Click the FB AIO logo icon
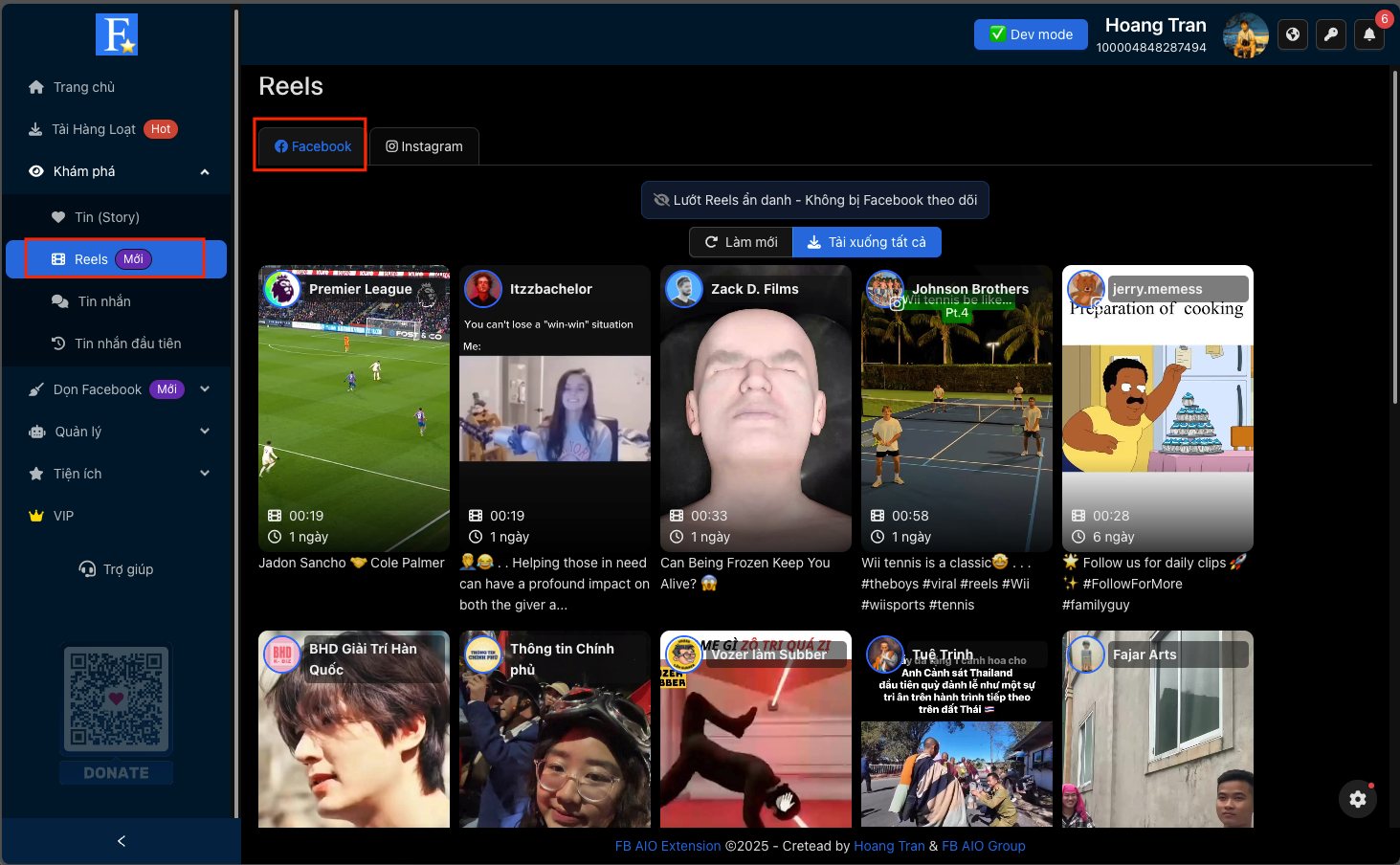Screen dimensions: 1400x865 [117, 34]
